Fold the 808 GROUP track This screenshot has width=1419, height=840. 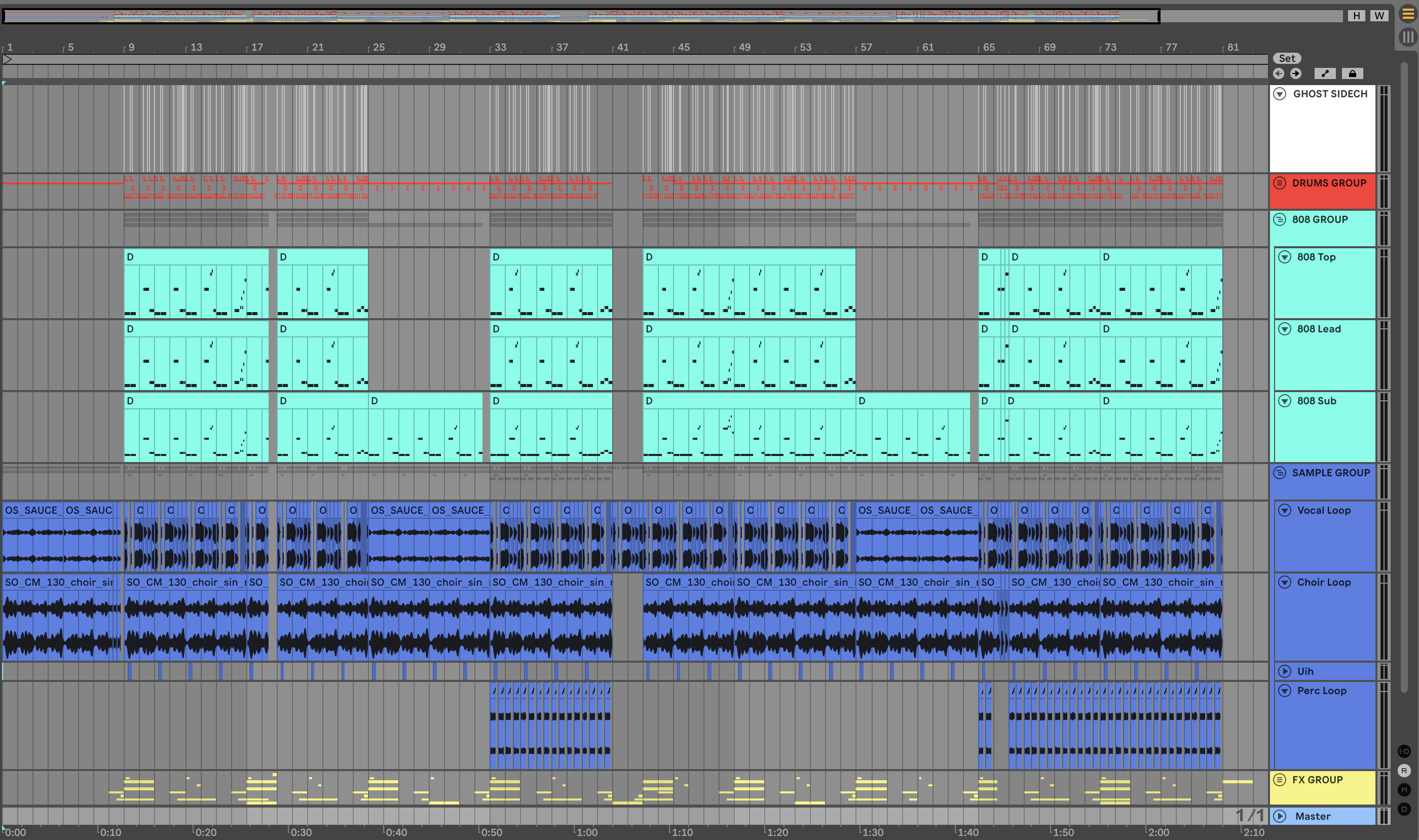click(x=1280, y=219)
